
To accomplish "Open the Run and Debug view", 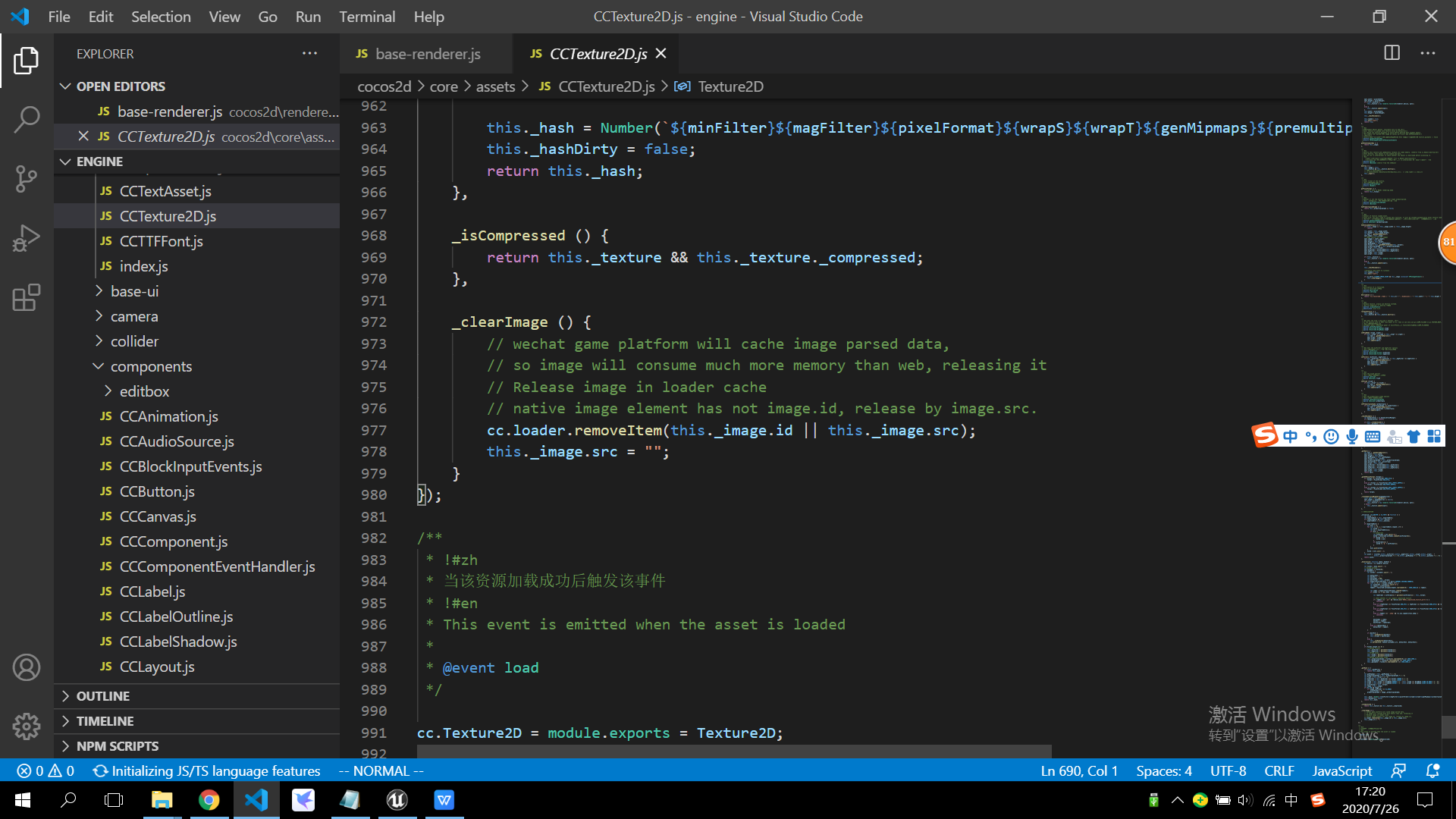I will (x=27, y=238).
